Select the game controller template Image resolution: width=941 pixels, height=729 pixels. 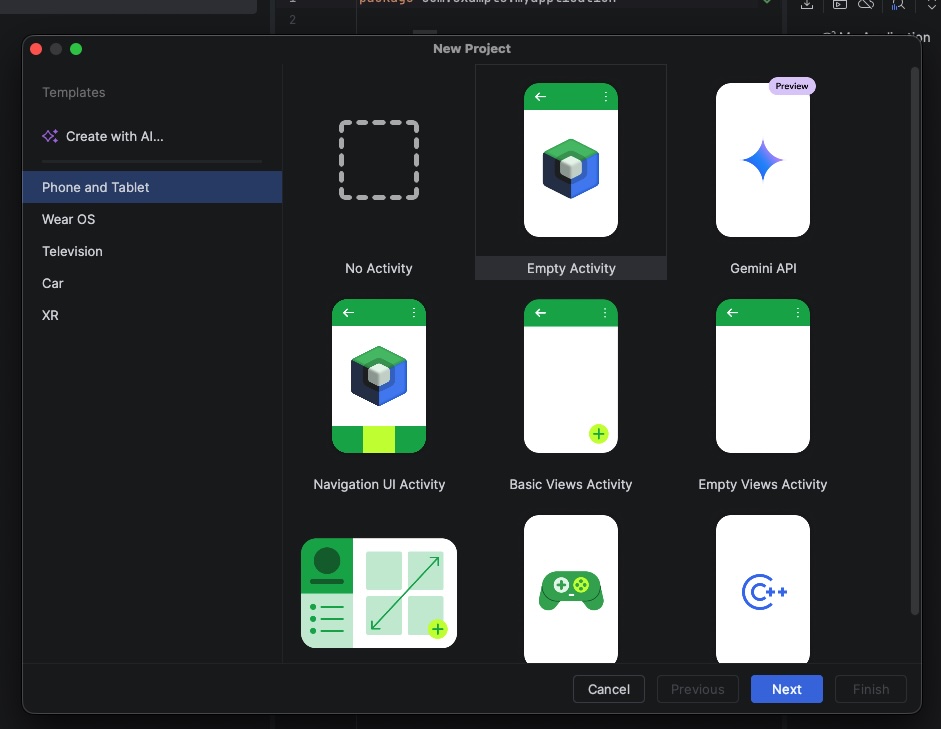click(571, 589)
